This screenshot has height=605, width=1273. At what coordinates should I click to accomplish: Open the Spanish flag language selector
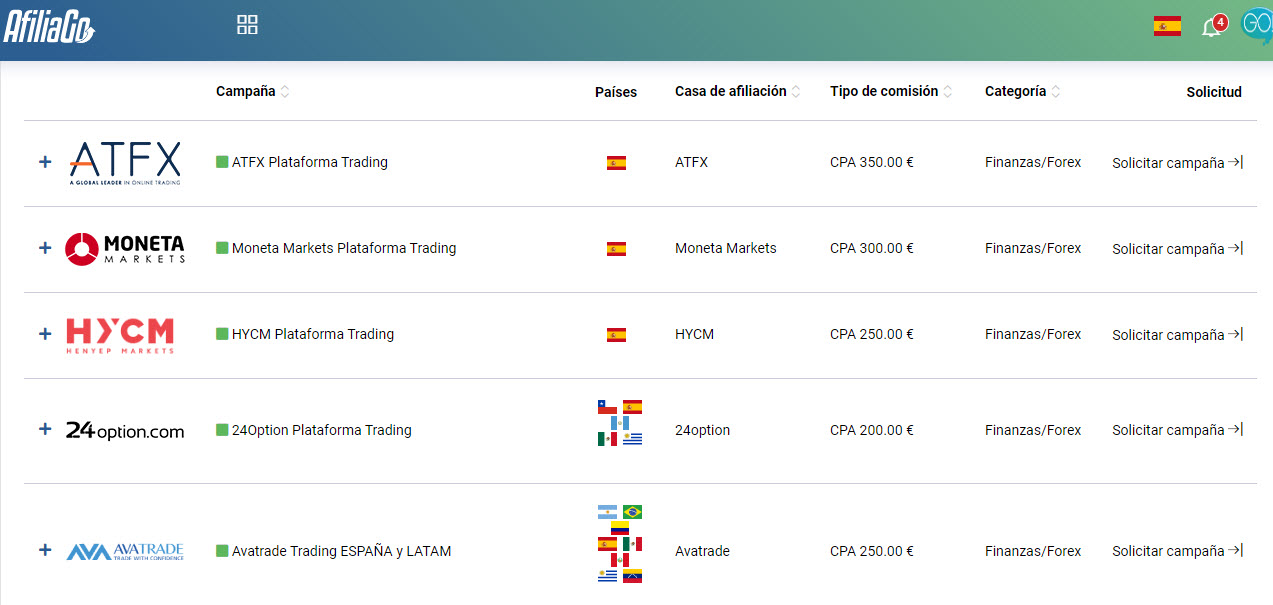tap(1167, 26)
